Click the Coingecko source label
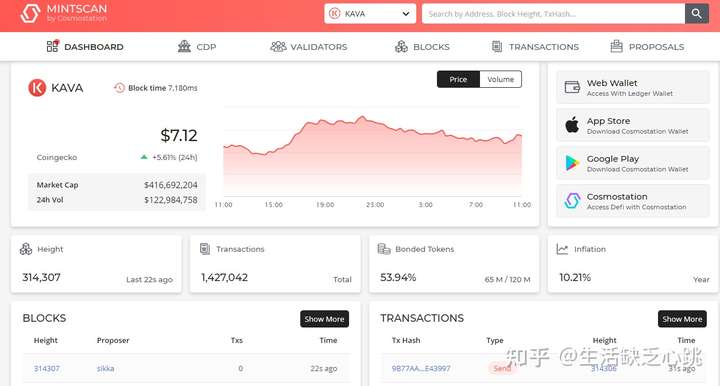Viewport: 720px width, 386px height. [x=57, y=157]
